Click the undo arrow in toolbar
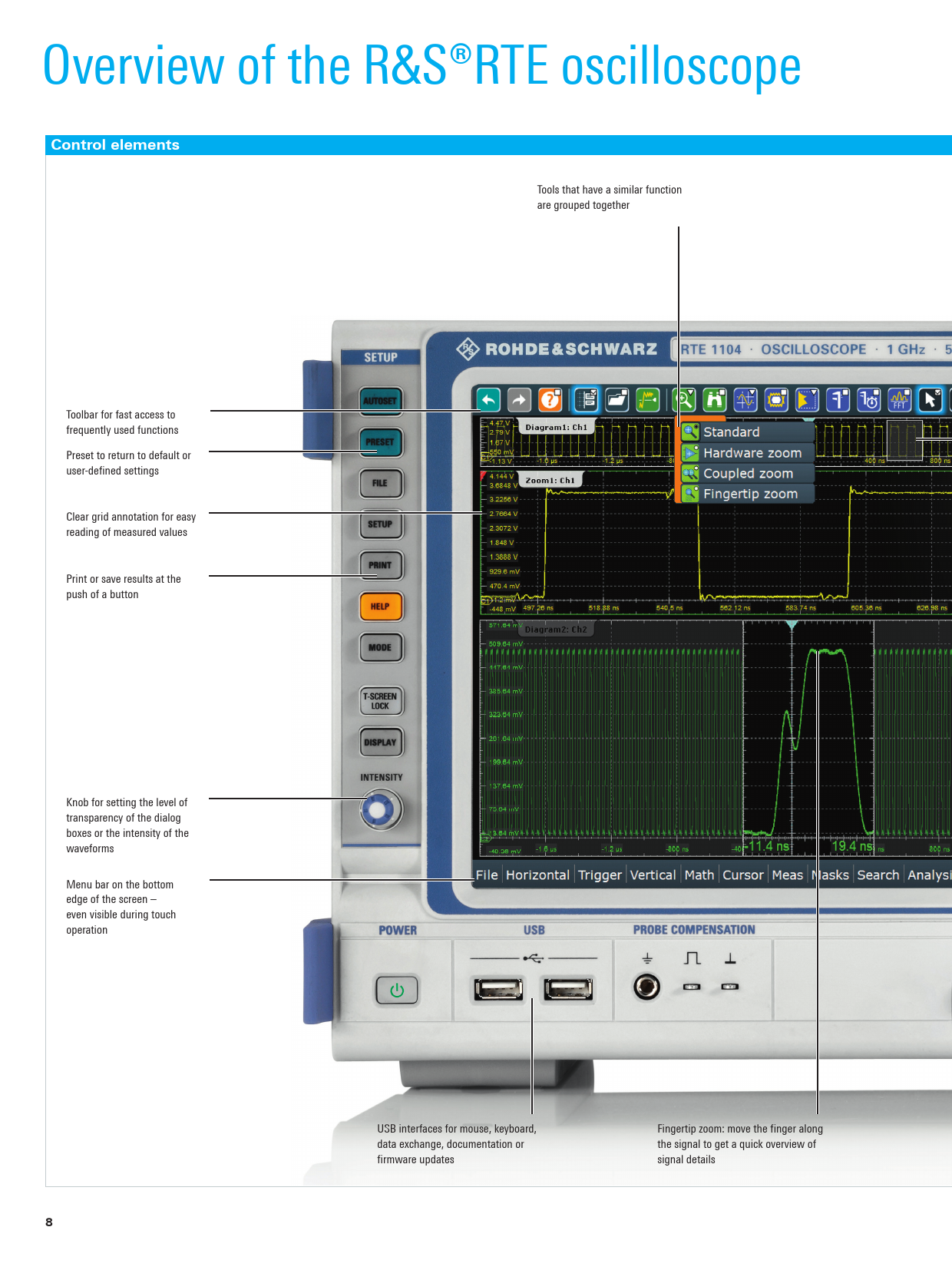 488,399
